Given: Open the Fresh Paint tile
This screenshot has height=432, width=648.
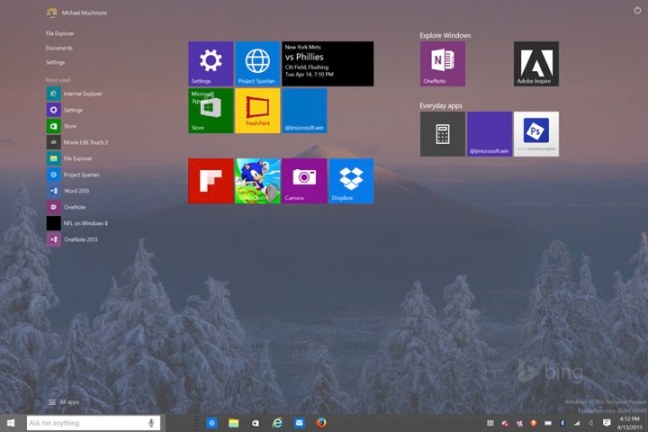Looking at the screenshot, I should pos(257,110).
